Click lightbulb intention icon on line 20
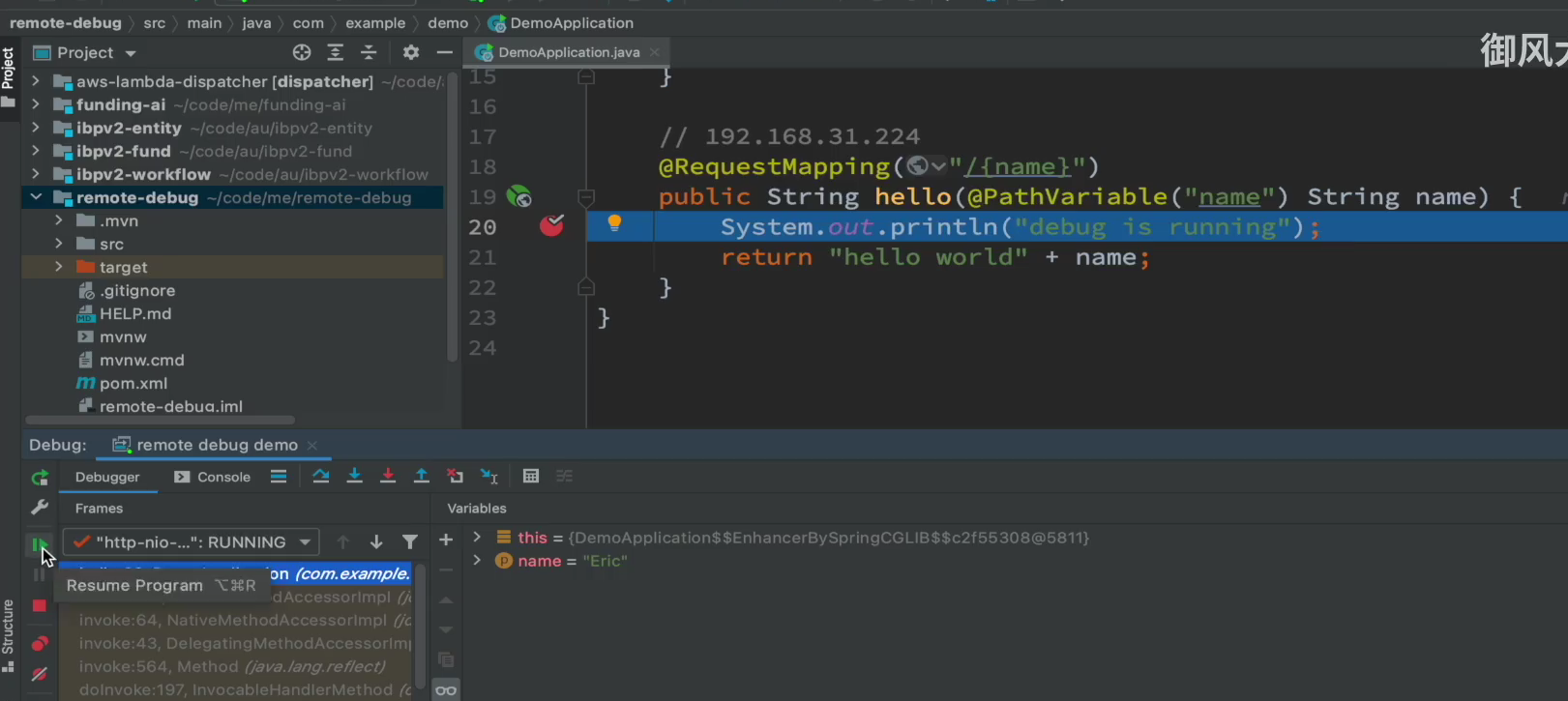The image size is (1568, 701). pos(614,224)
